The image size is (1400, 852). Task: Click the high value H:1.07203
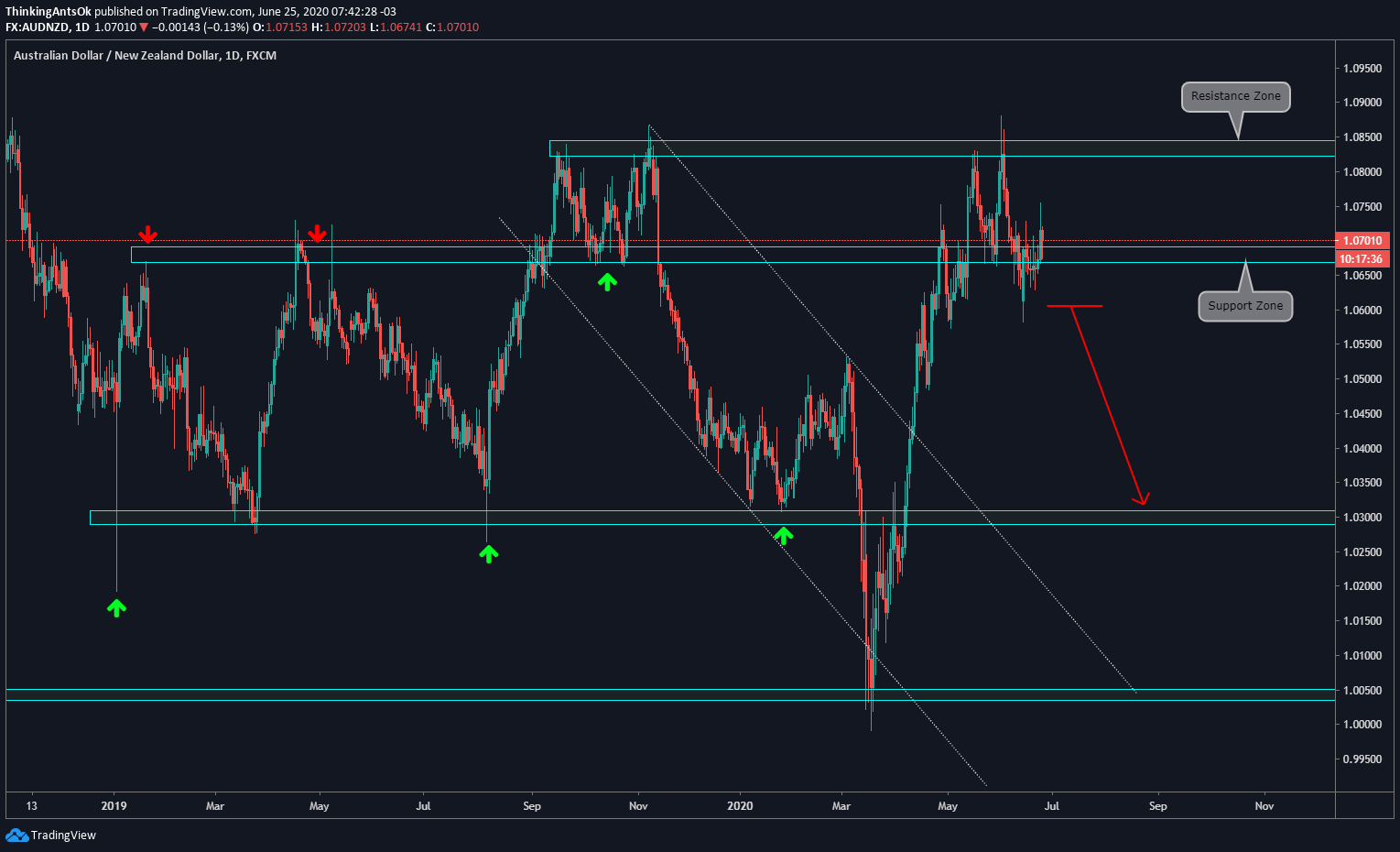(339, 27)
